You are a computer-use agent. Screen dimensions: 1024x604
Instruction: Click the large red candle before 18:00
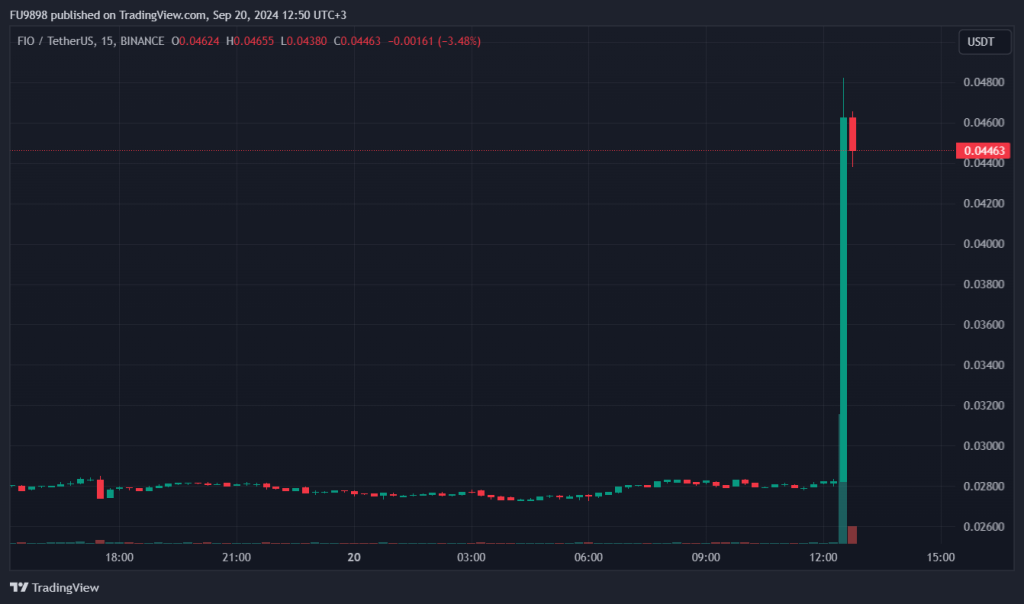pyautogui.click(x=100, y=488)
